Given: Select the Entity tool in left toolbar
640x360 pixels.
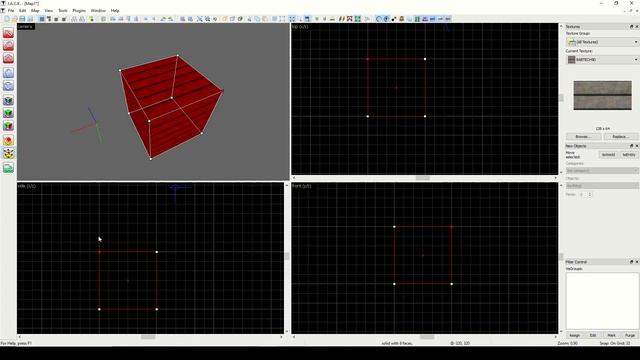Looking at the screenshot, I should 8,73.
